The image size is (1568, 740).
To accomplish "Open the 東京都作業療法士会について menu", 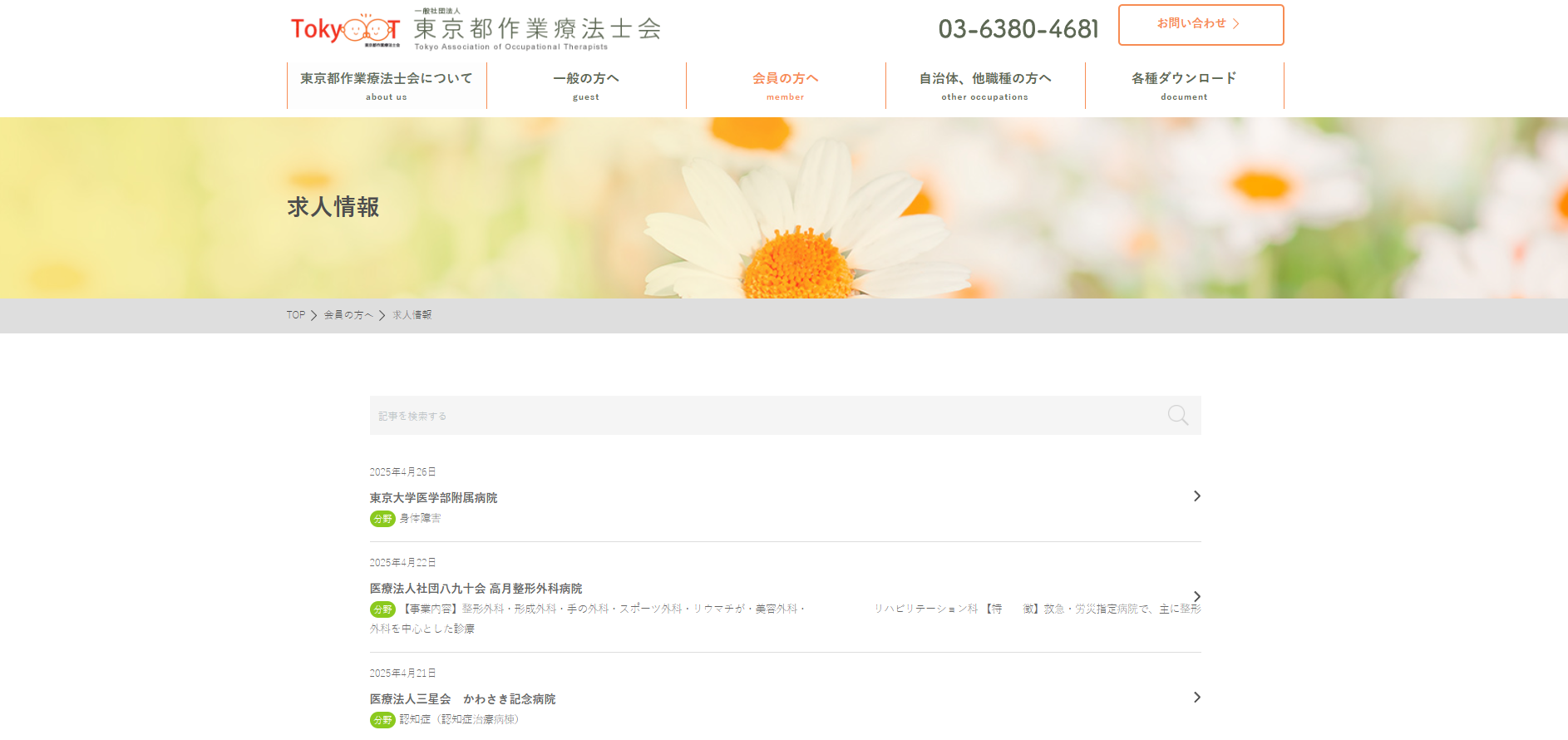I will point(387,86).
